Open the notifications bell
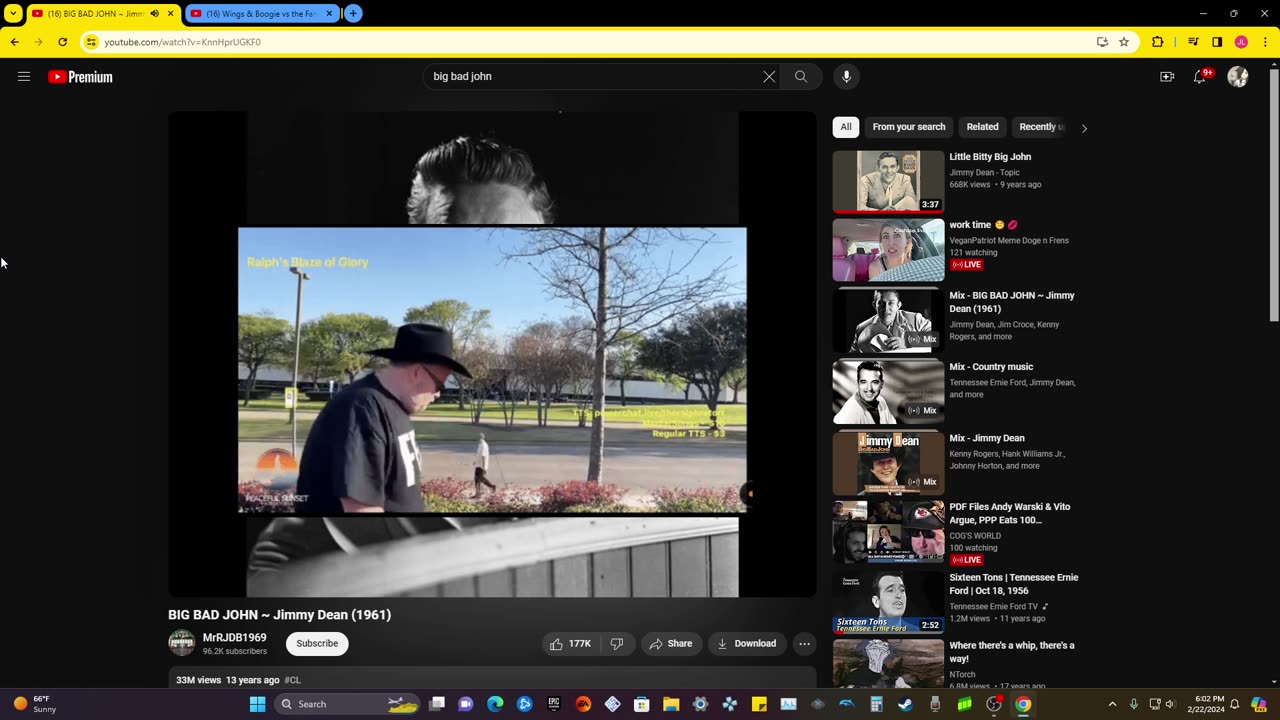The height and width of the screenshot is (720, 1280). [x=1200, y=77]
